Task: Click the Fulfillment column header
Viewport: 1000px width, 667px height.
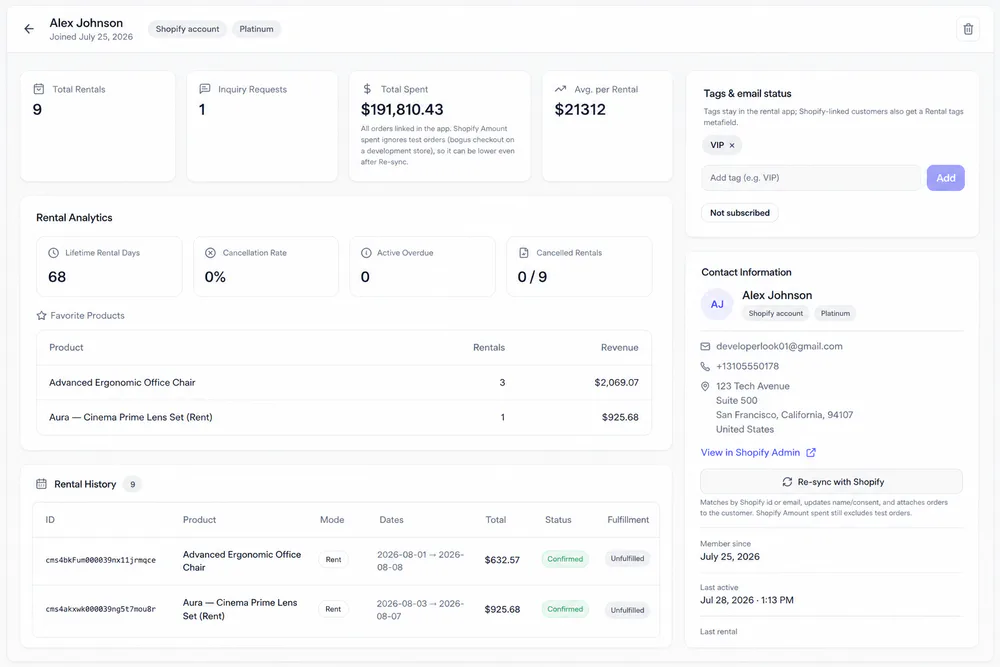Action: 628,520
